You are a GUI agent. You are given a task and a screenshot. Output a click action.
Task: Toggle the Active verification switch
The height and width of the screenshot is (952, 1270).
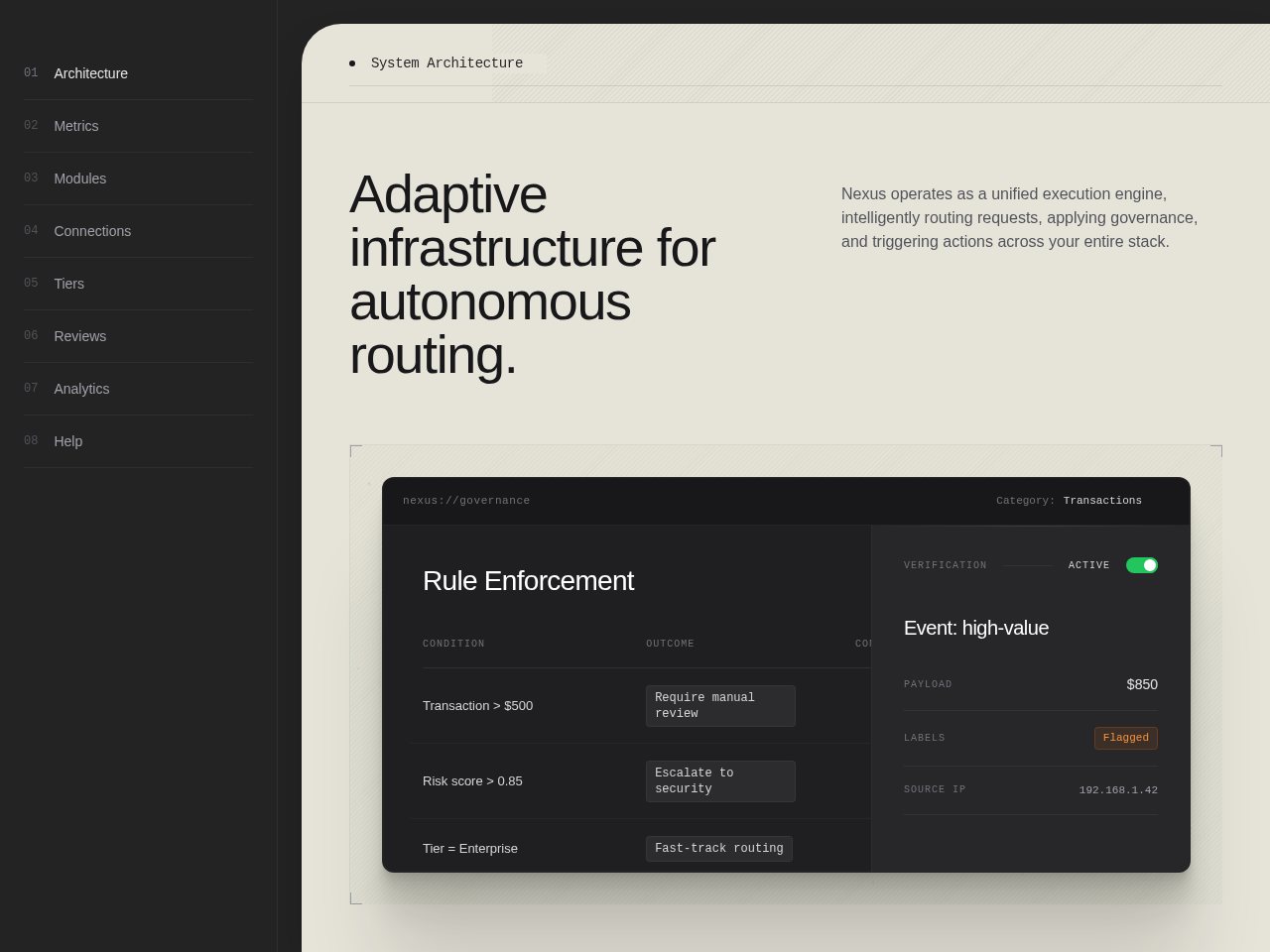click(1141, 565)
